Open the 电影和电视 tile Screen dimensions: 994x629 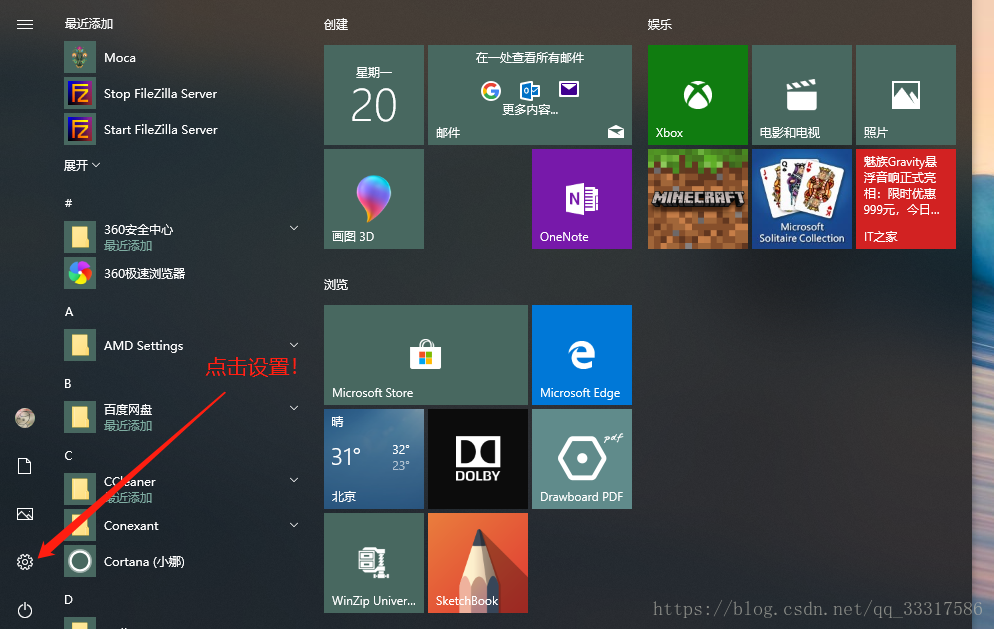[802, 95]
